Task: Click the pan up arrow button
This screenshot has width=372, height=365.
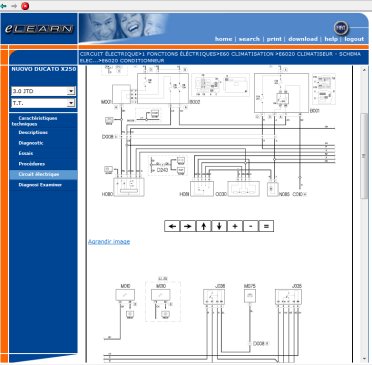Action: pos(204,226)
